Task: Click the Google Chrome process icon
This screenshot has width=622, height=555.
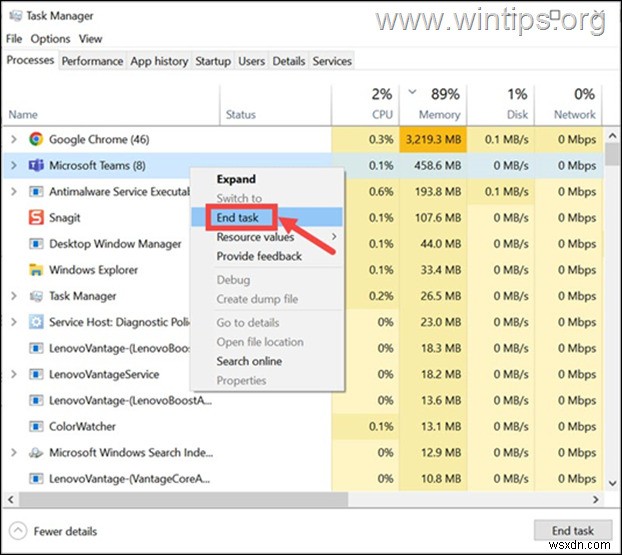Action: click(36, 139)
